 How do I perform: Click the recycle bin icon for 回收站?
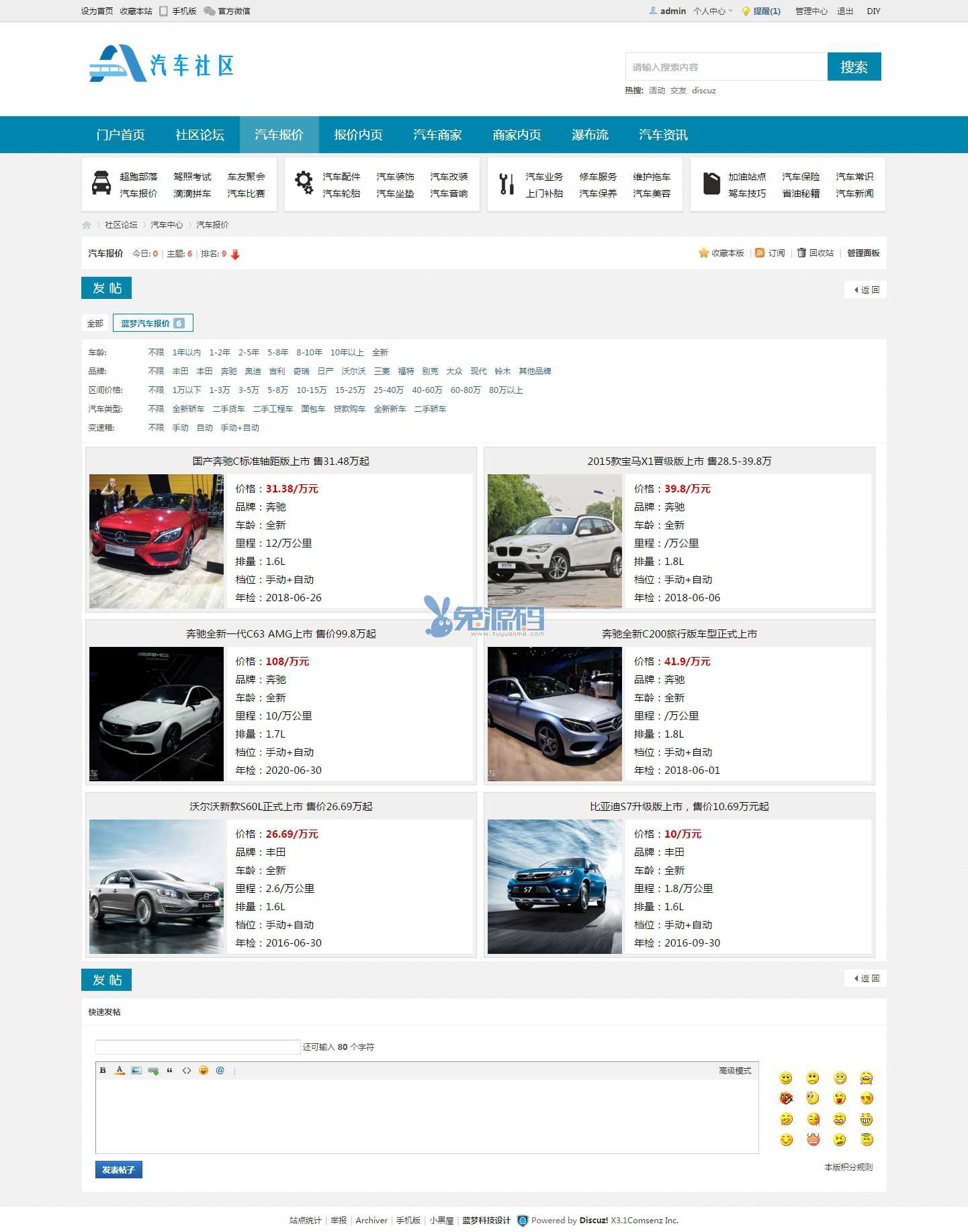801,253
